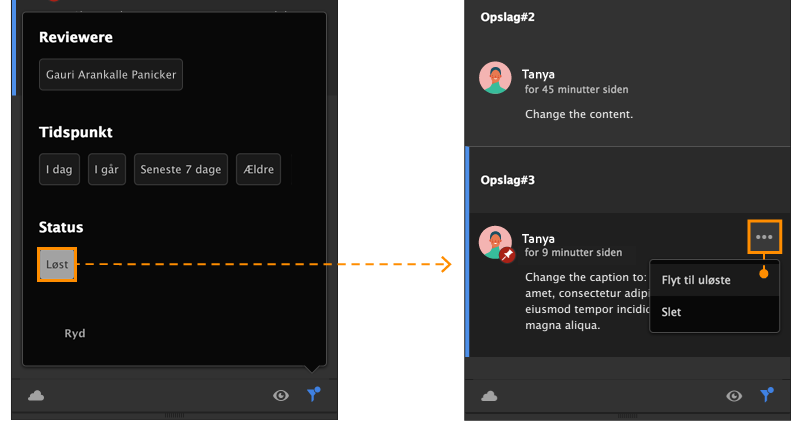Toggle the eye icon in left panel
The image size is (800, 430).
click(281, 395)
